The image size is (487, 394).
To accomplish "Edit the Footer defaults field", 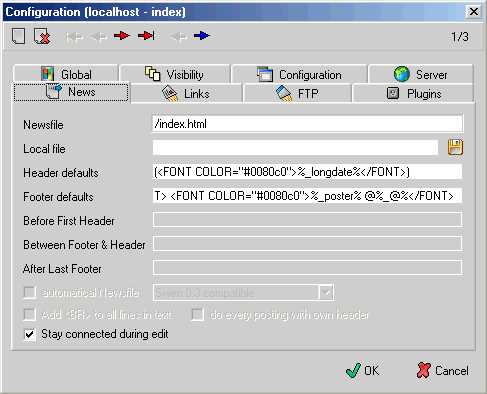I will click(x=307, y=196).
